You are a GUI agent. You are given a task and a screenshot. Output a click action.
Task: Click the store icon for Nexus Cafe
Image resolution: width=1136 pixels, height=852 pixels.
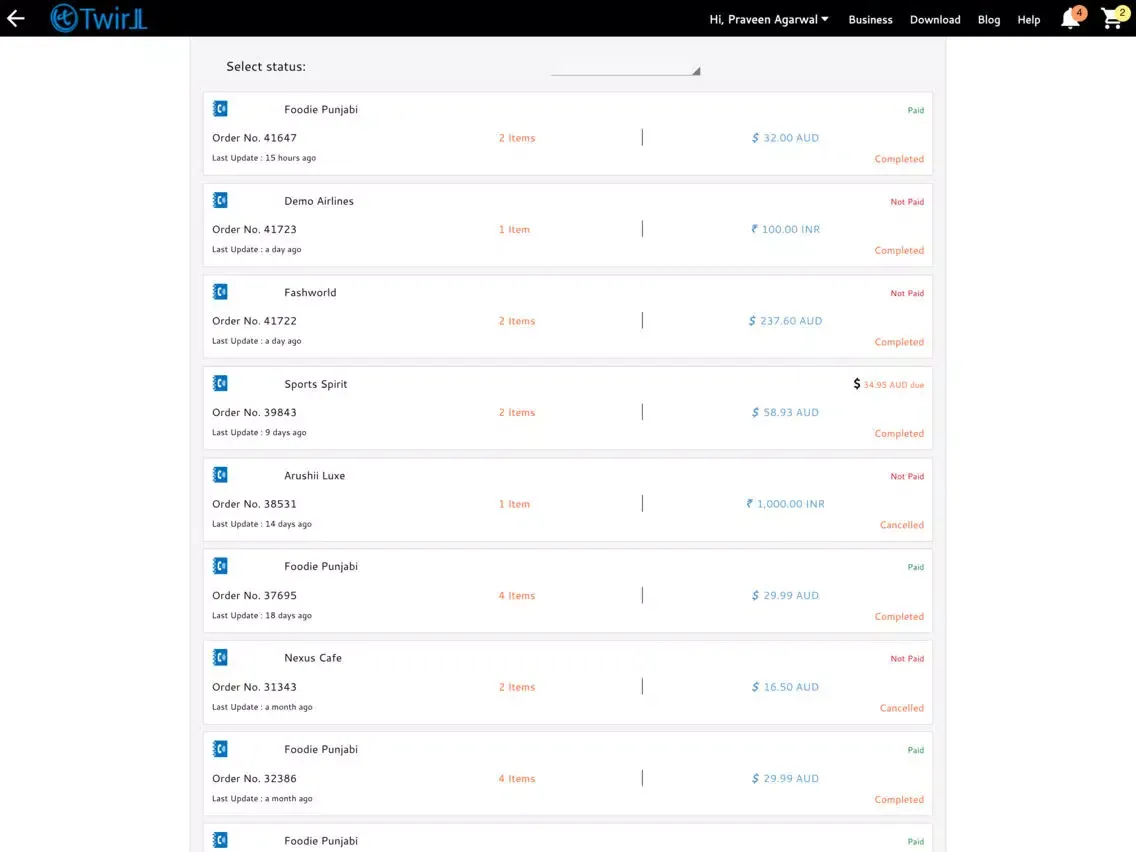tap(220, 657)
